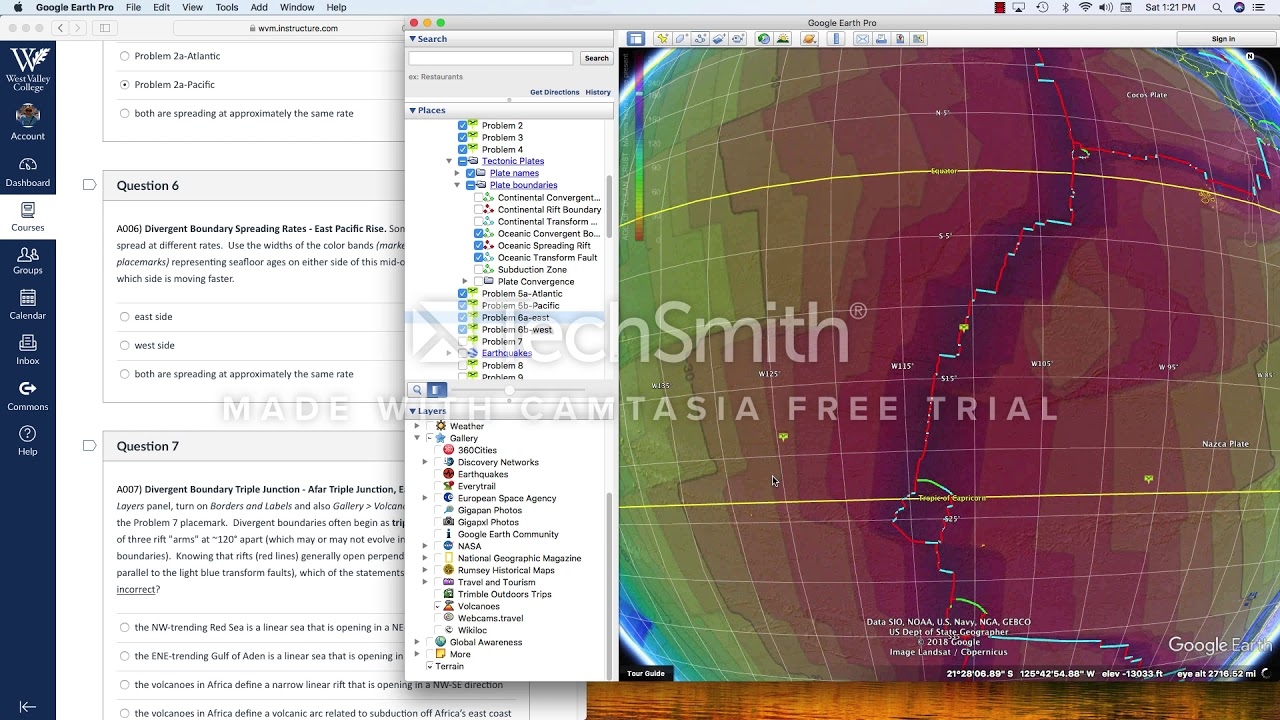Screen dimensions: 1280x720
Task: Click the planet switcher icon
Action: click(x=809, y=39)
